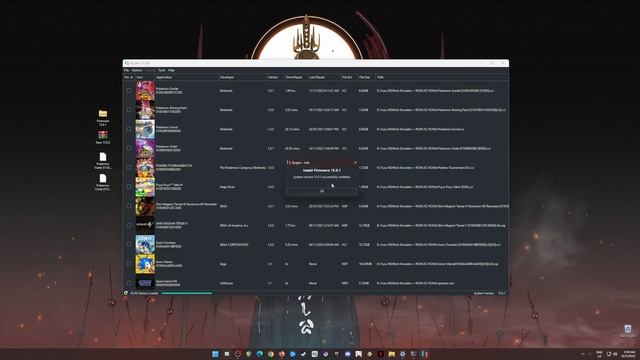Click 'The Pokemon Company/Nintendo' developer cell
Screen dimensions: 640x360
[242, 167]
